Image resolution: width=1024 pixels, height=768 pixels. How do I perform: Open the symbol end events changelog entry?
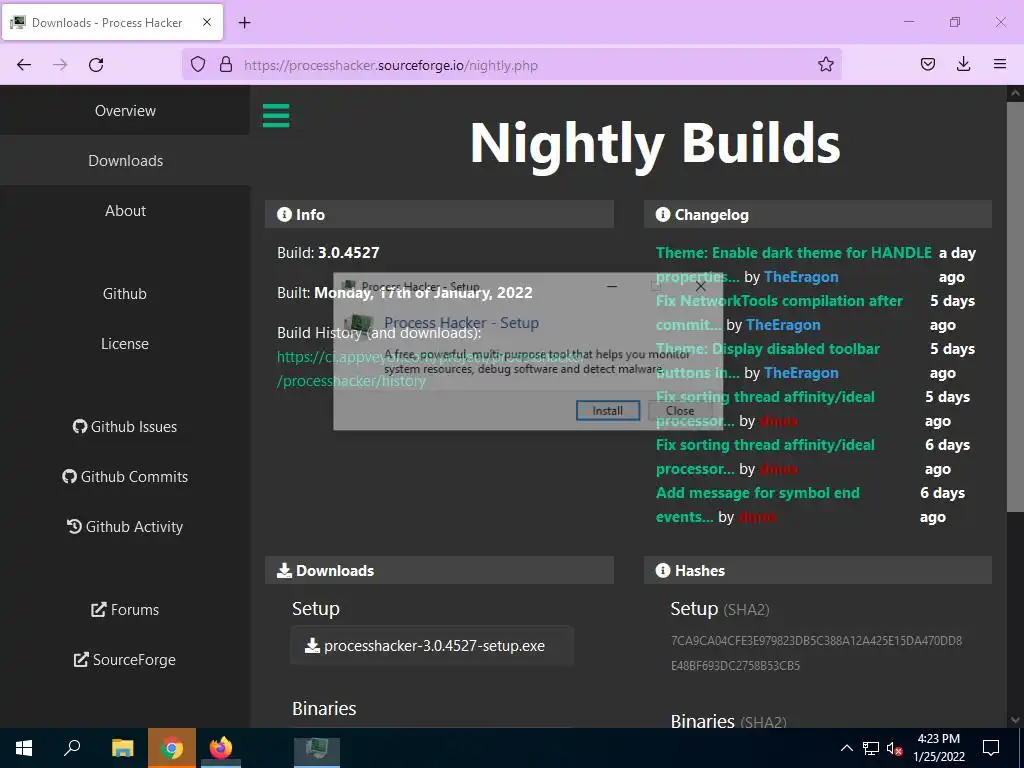coord(758,505)
